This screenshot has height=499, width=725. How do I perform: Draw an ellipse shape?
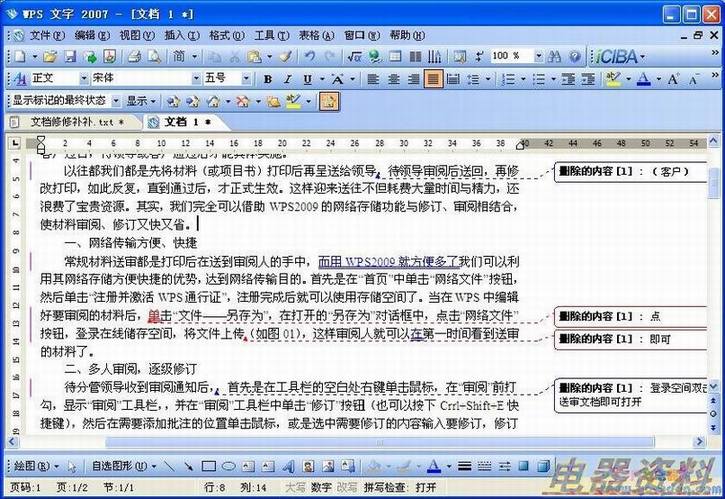click(x=229, y=466)
